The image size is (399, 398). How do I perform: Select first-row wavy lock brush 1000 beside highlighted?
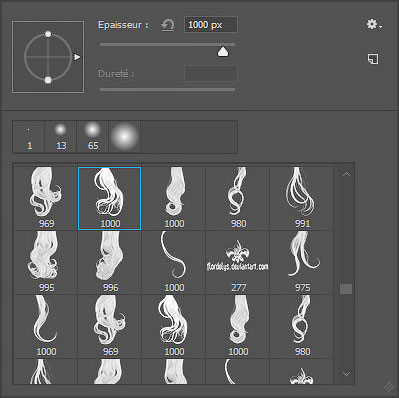click(x=174, y=198)
